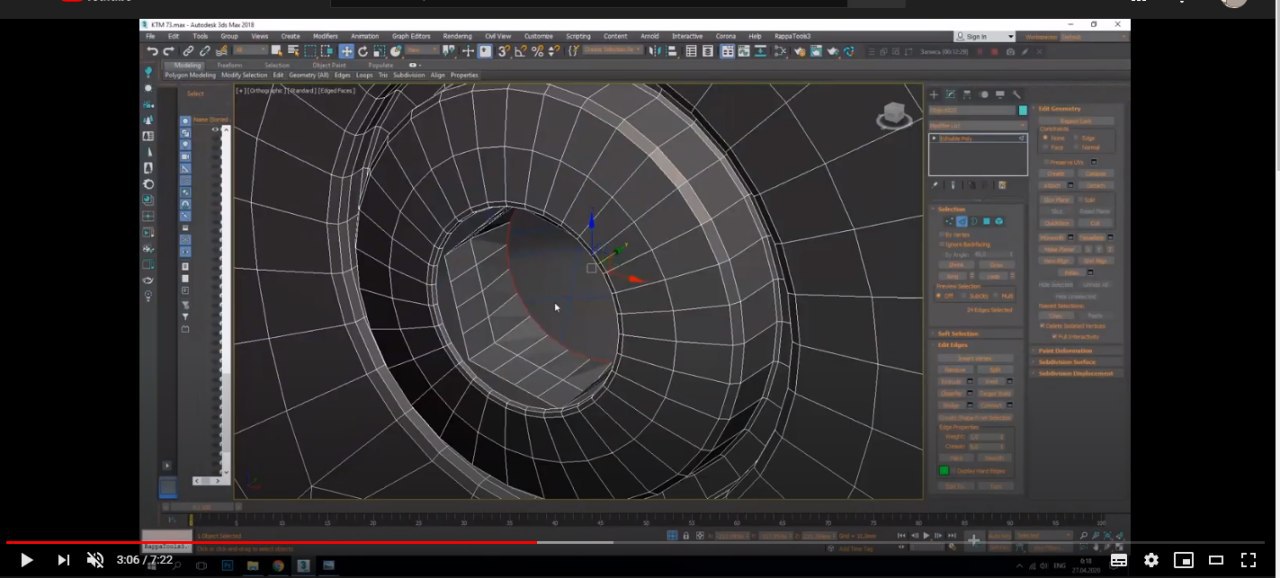The image size is (1280, 578).
Task: Open the Material Editor icon
Action: pyautogui.click(x=781, y=51)
